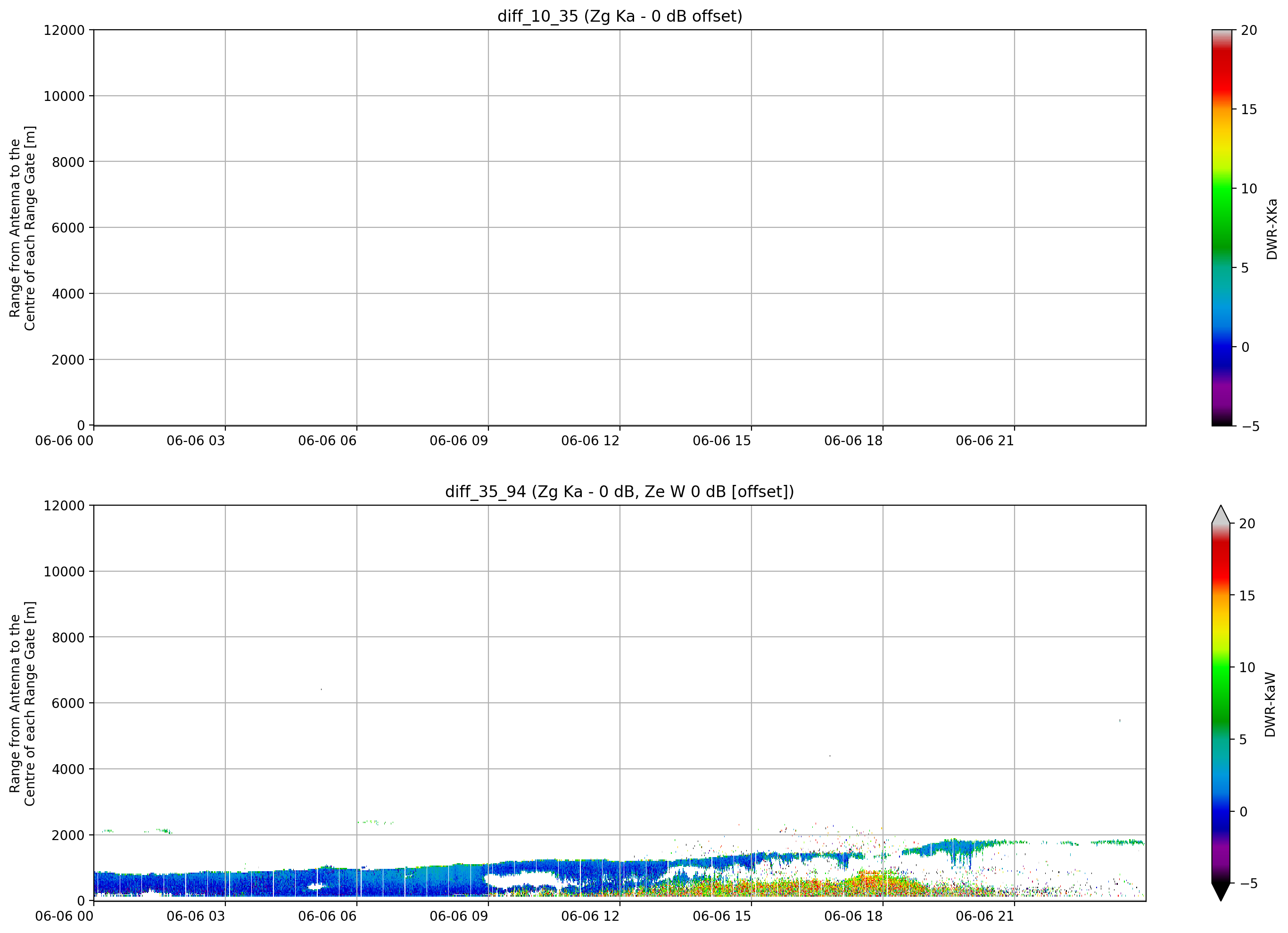Click the 5 tick on DWR-XKa colorbar
The height and width of the screenshot is (933, 1288).
(x=1245, y=267)
